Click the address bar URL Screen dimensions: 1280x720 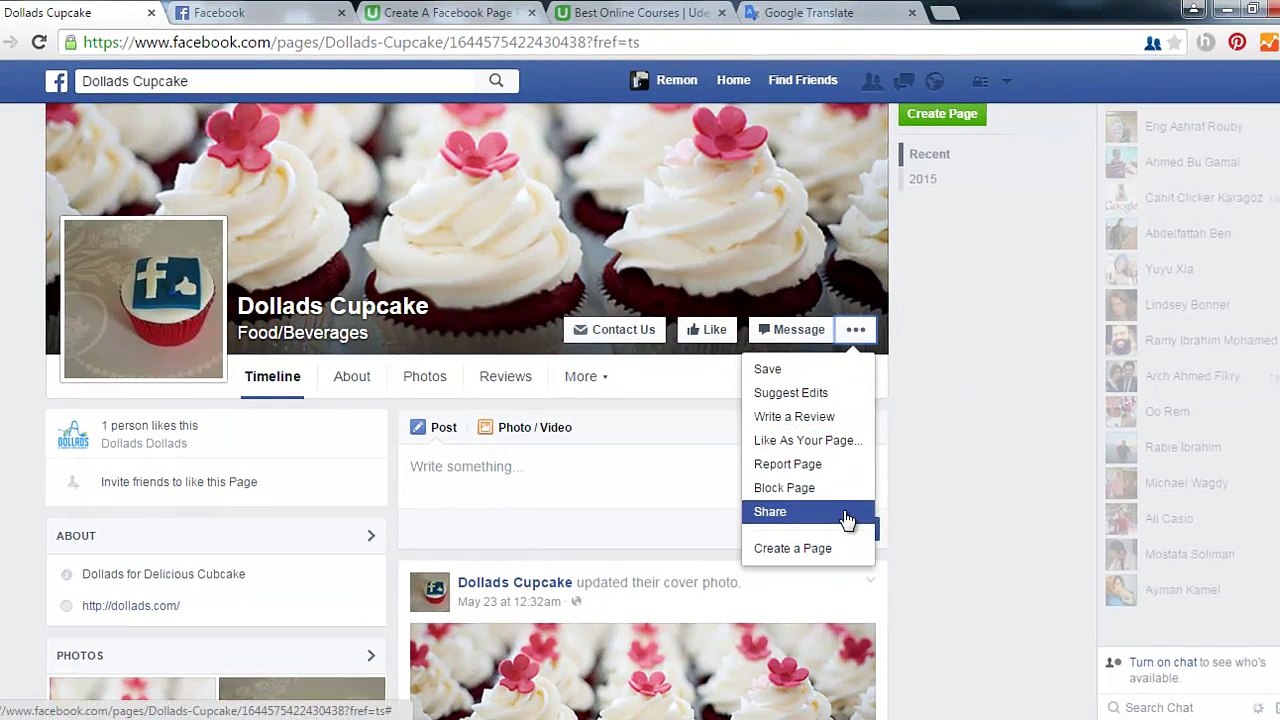361,43
